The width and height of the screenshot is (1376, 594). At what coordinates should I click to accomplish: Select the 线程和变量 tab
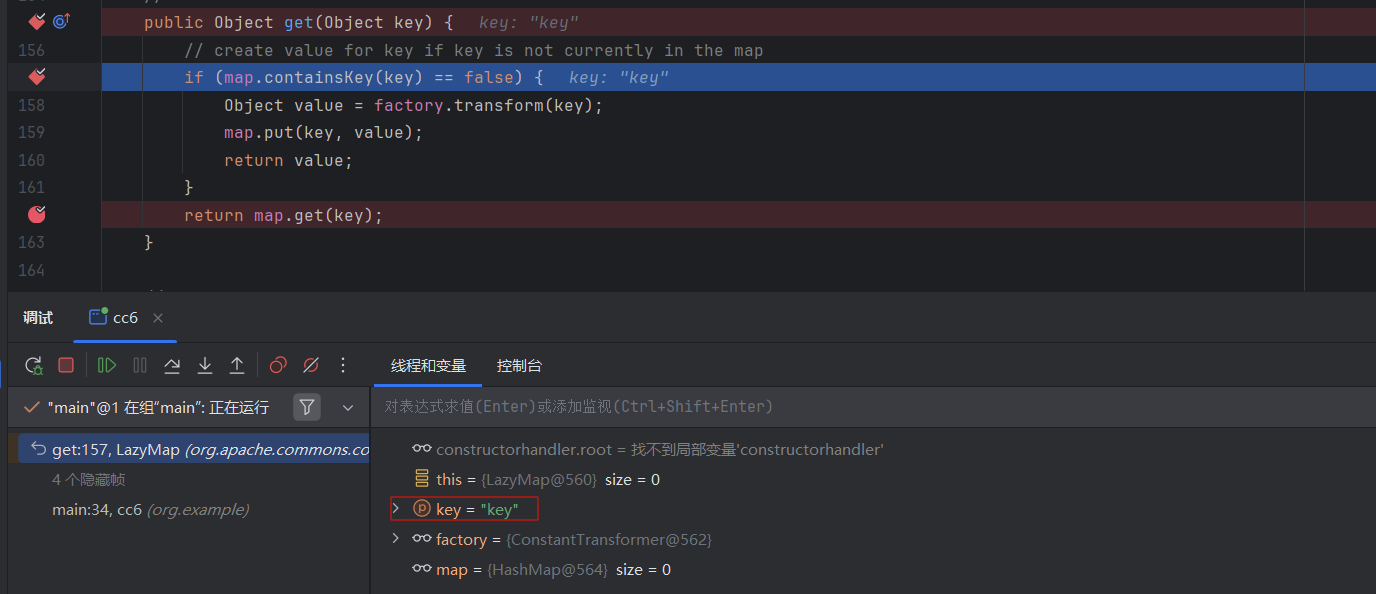pos(428,366)
